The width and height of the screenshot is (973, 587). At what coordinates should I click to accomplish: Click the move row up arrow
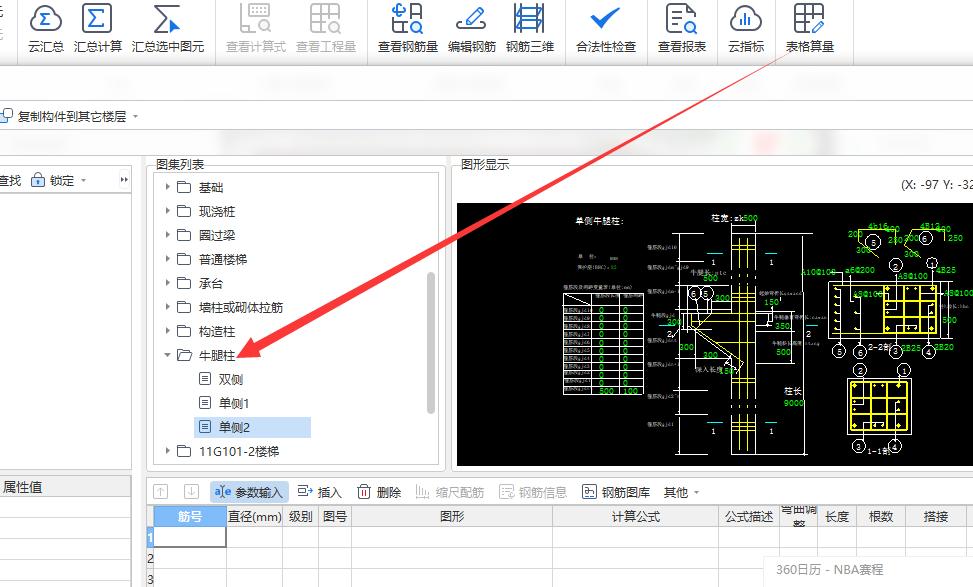(x=161, y=492)
